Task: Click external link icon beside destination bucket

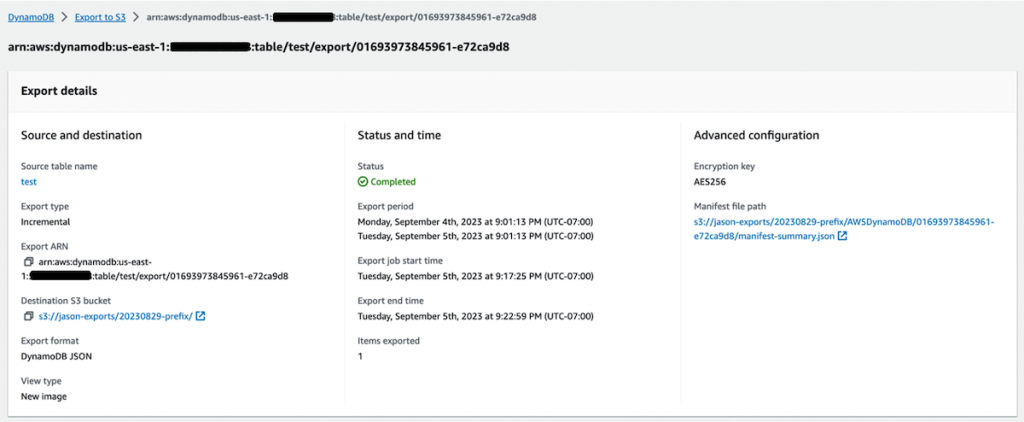Action: [201, 316]
